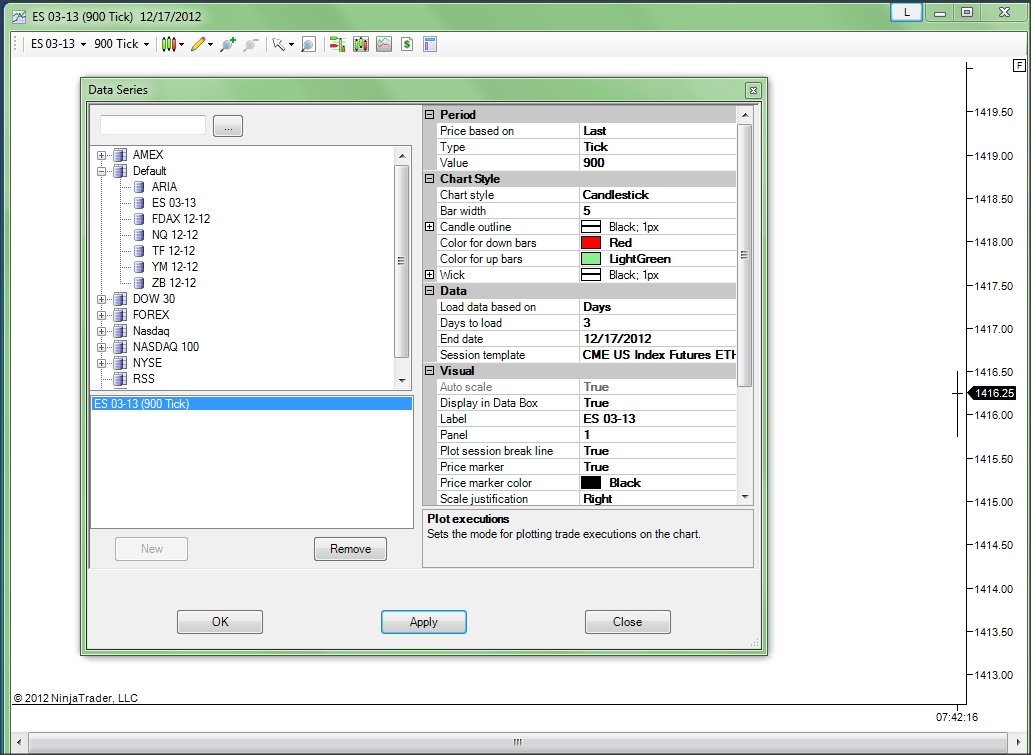The image size is (1031, 755).
Task: Open the chart Properties icon
Action: click(x=430, y=44)
